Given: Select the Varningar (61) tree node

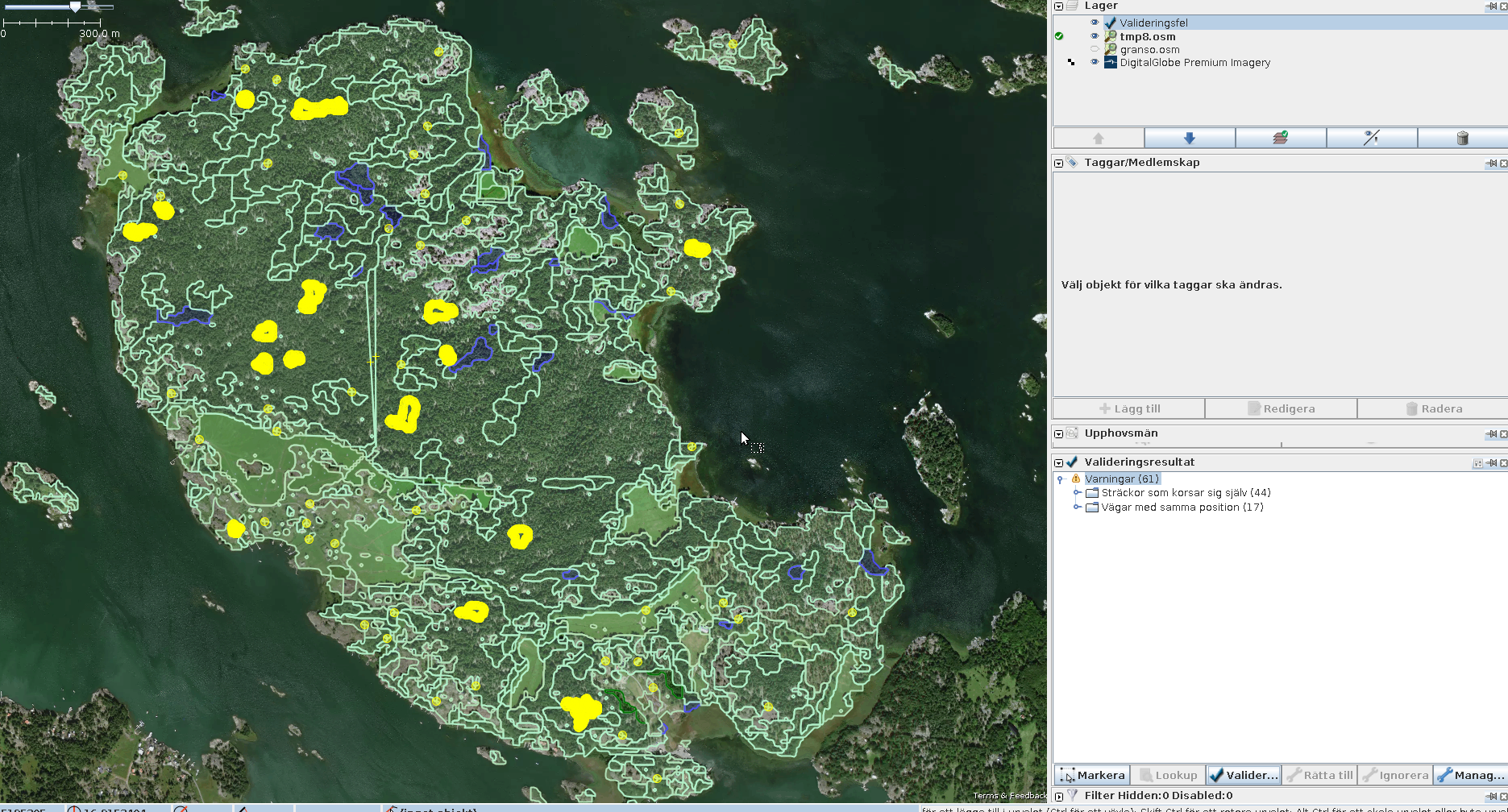Looking at the screenshot, I should tap(1121, 478).
